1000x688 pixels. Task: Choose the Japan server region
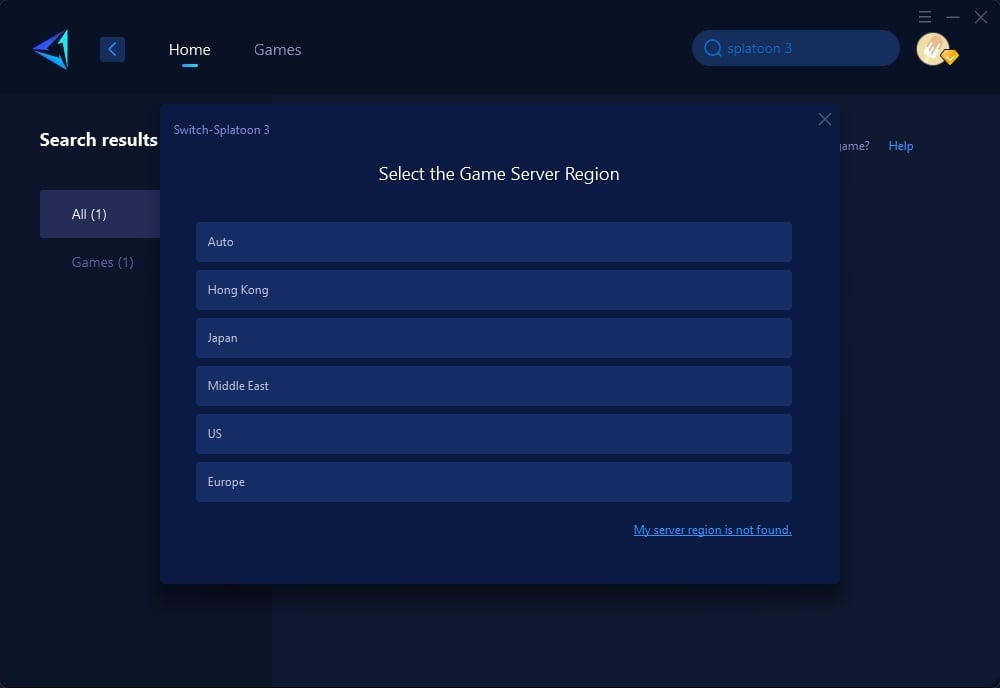(x=494, y=338)
